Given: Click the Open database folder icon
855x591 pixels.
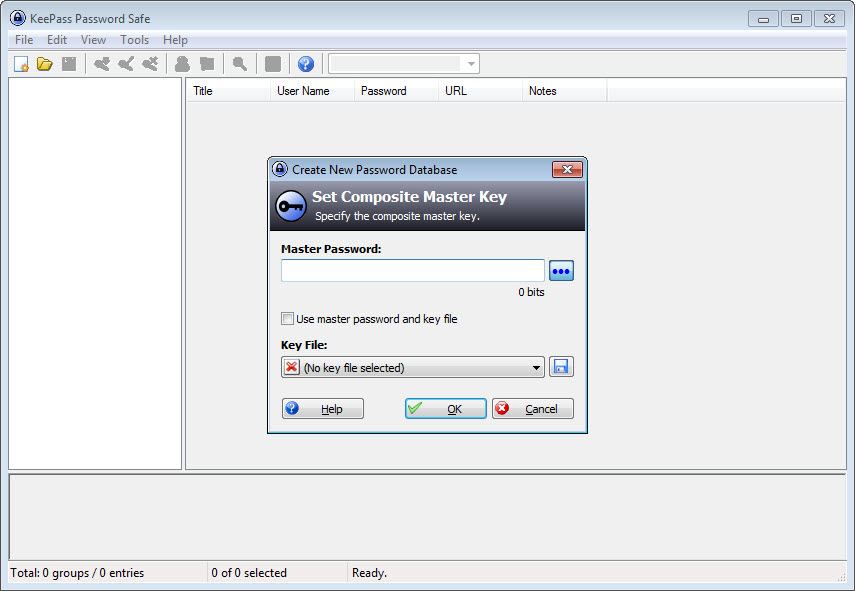Looking at the screenshot, I should tap(45, 64).
